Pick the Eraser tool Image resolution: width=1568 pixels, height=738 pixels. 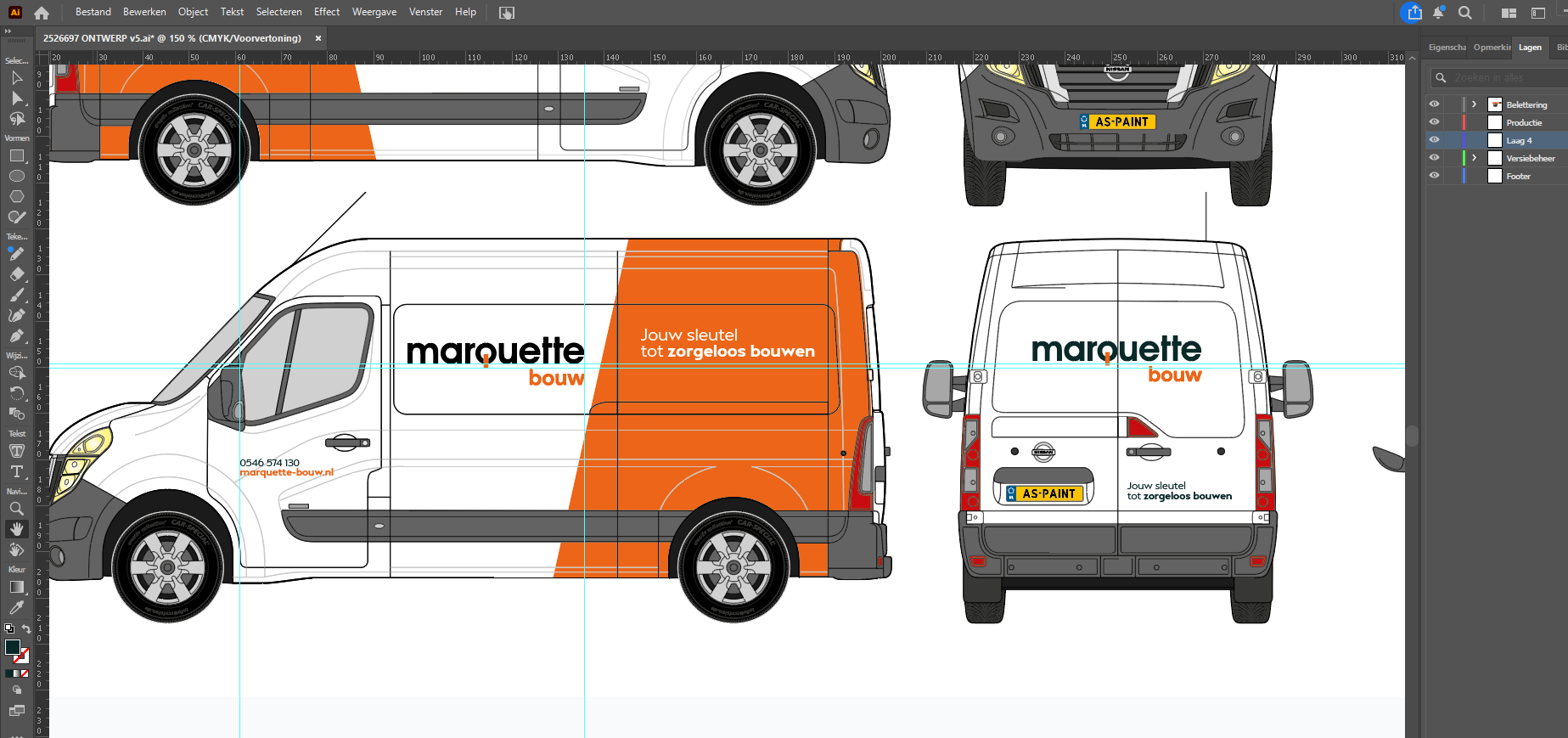pyautogui.click(x=16, y=274)
